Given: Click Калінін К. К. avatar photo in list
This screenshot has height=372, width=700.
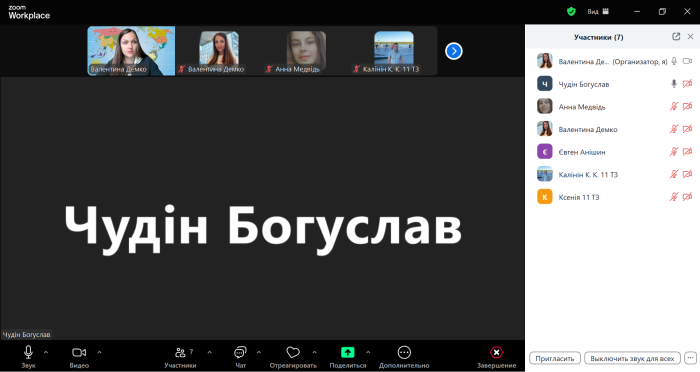Looking at the screenshot, I should [545, 174].
